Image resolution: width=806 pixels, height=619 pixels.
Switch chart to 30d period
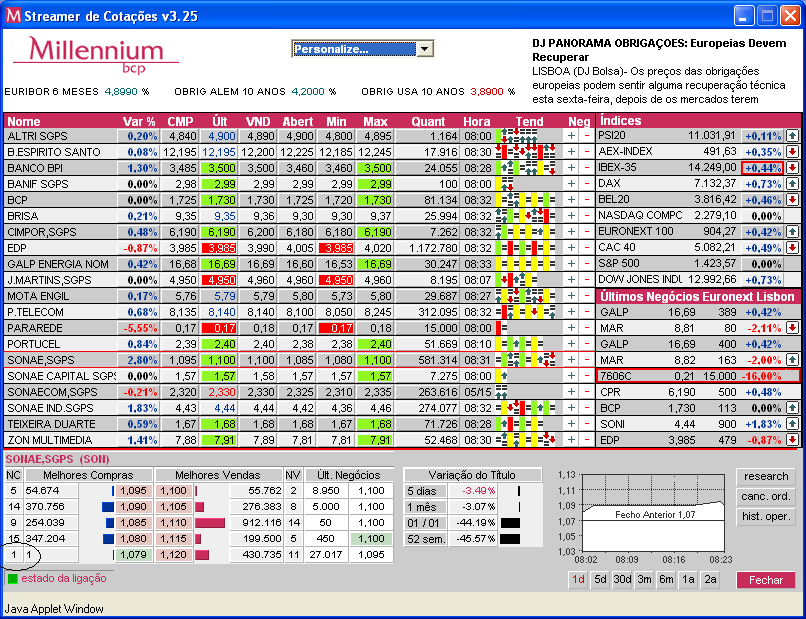point(622,579)
